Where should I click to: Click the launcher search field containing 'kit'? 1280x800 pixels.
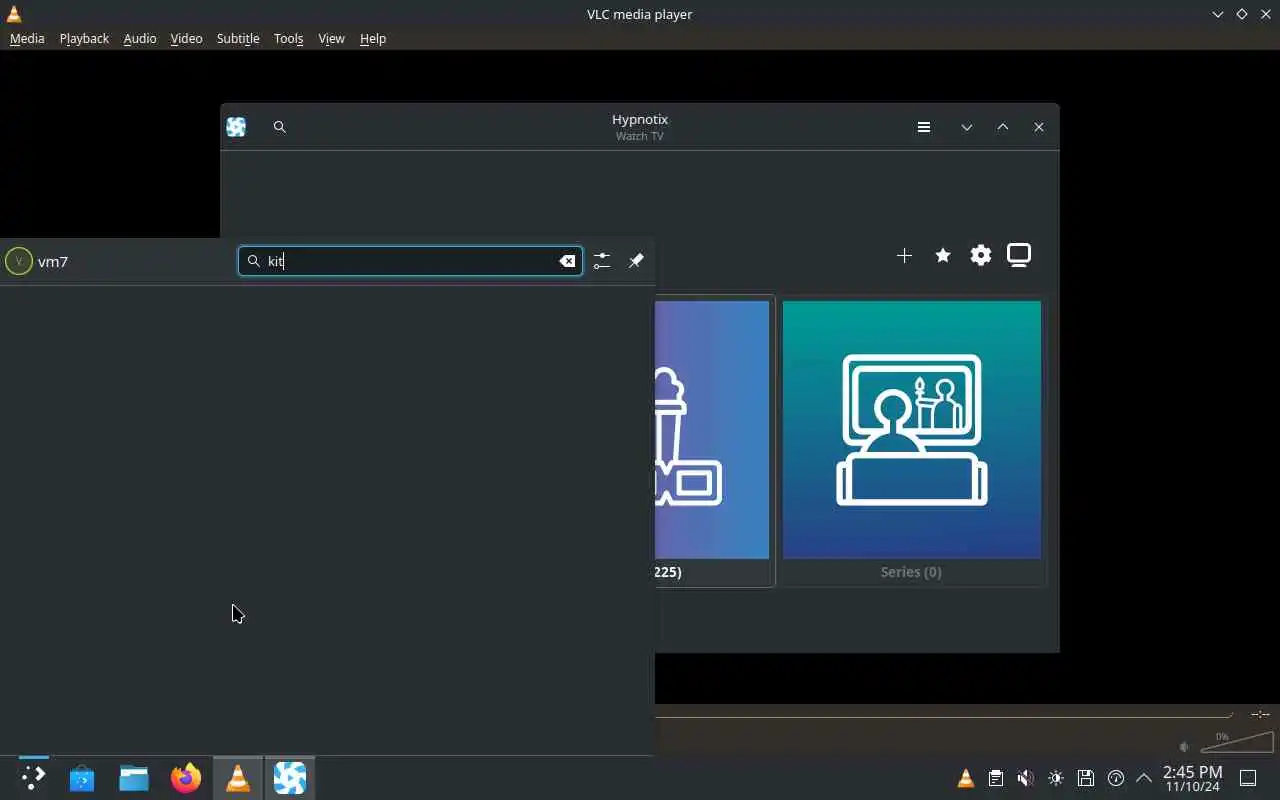pos(410,261)
